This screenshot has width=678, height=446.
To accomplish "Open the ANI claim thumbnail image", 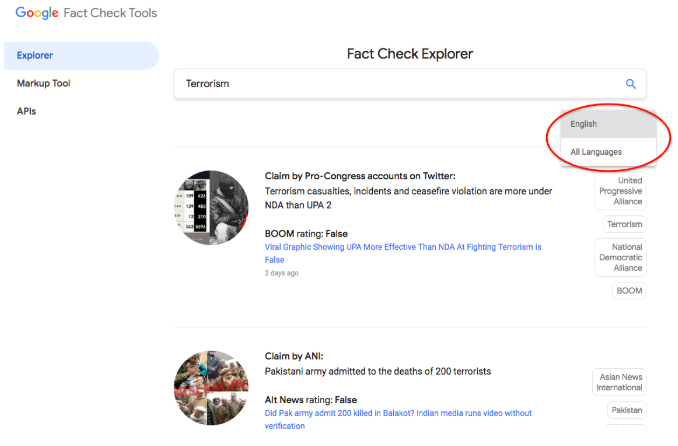I will click(x=211, y=388).
